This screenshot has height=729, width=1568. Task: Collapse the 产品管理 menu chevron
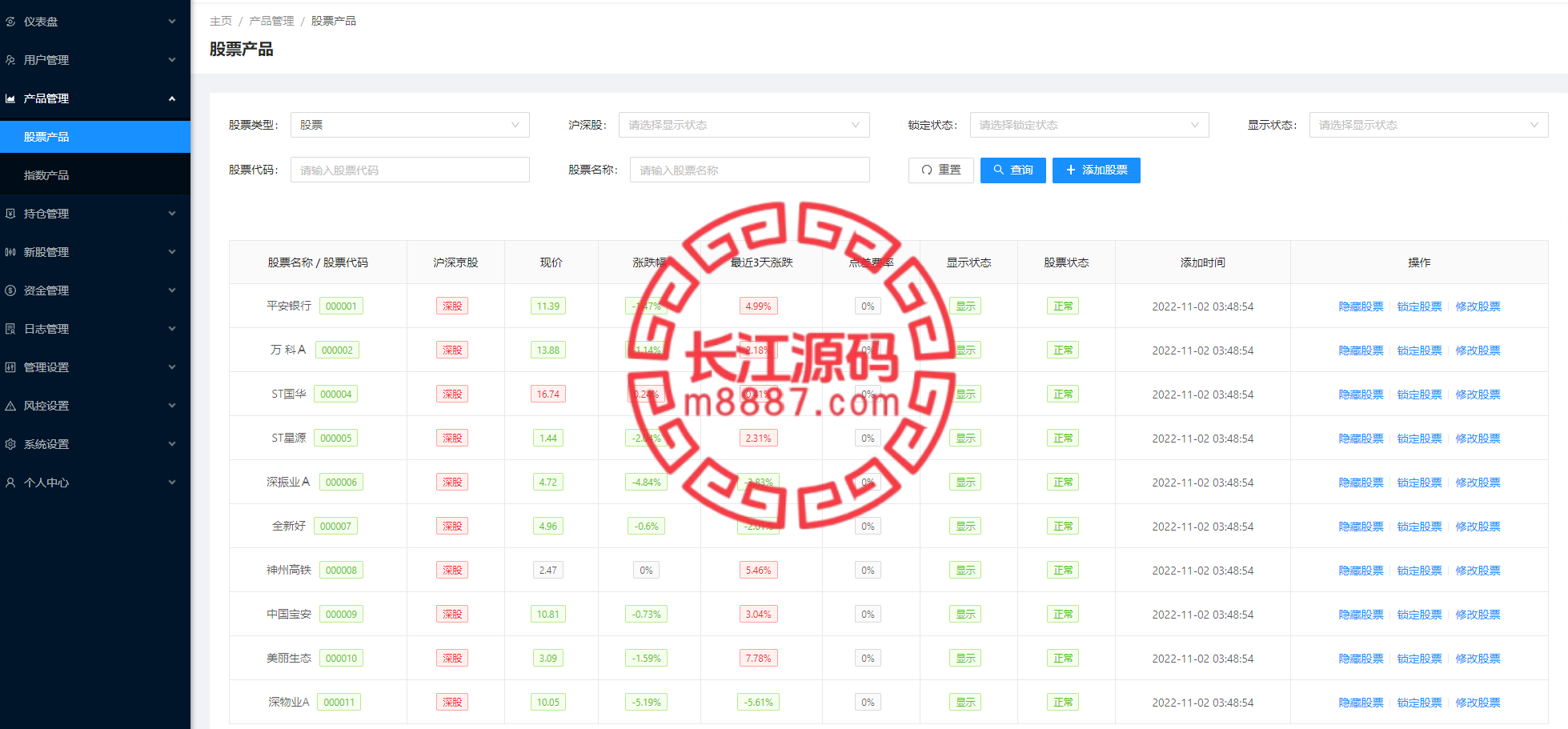[x=172, y=98]
